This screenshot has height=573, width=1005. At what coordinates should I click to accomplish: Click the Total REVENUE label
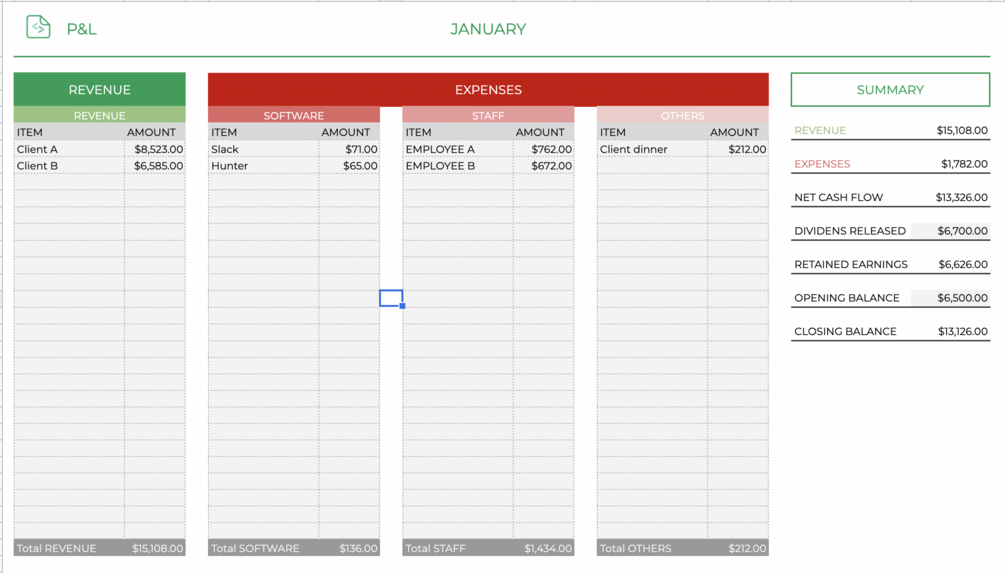(x=56, y=548)
